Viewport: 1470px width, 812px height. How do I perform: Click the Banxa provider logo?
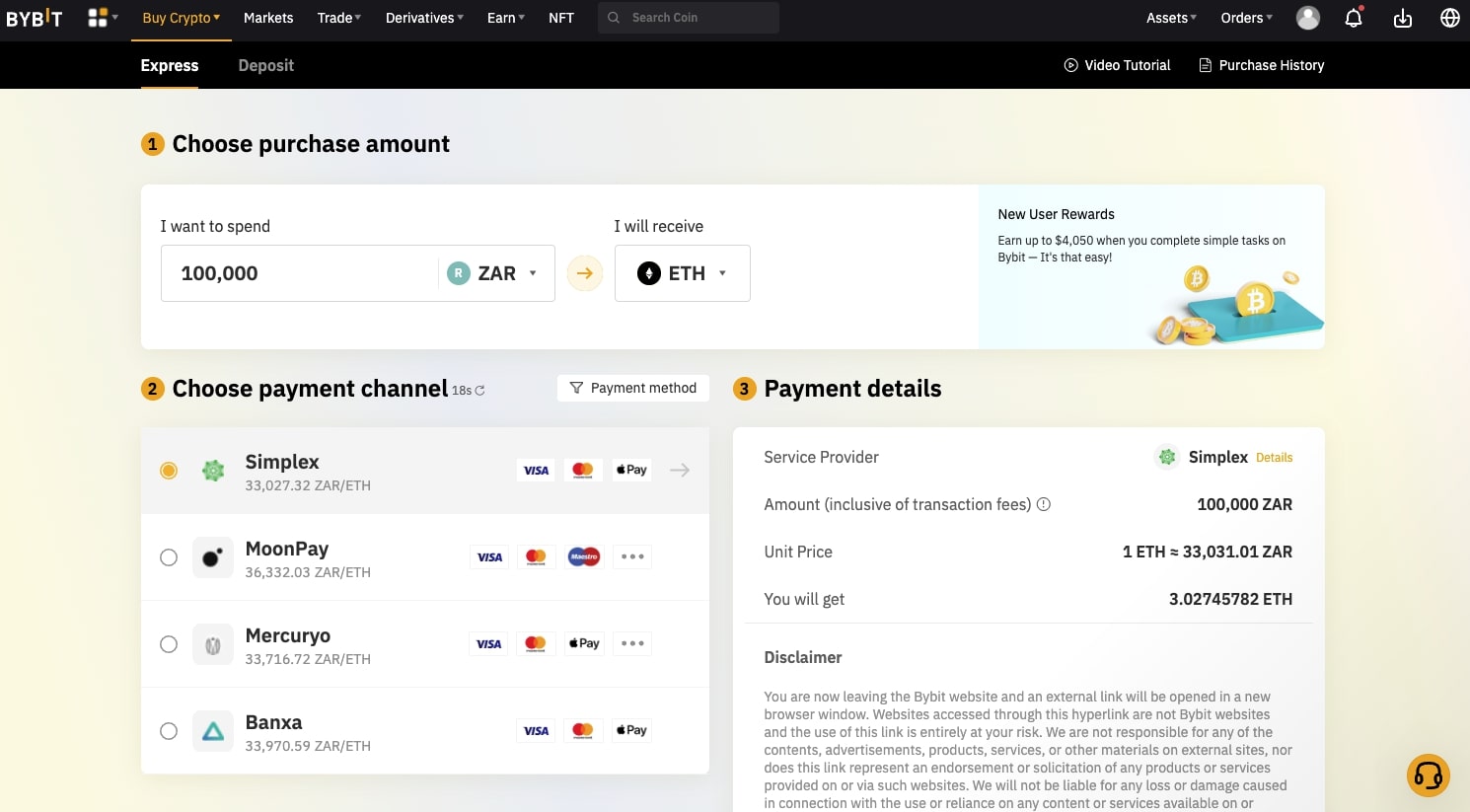pos(213,731)
